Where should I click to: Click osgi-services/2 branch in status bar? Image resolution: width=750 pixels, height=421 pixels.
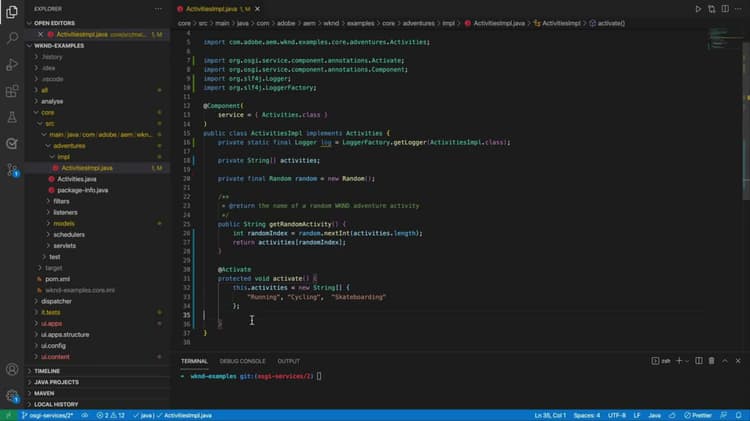point(47,415)
